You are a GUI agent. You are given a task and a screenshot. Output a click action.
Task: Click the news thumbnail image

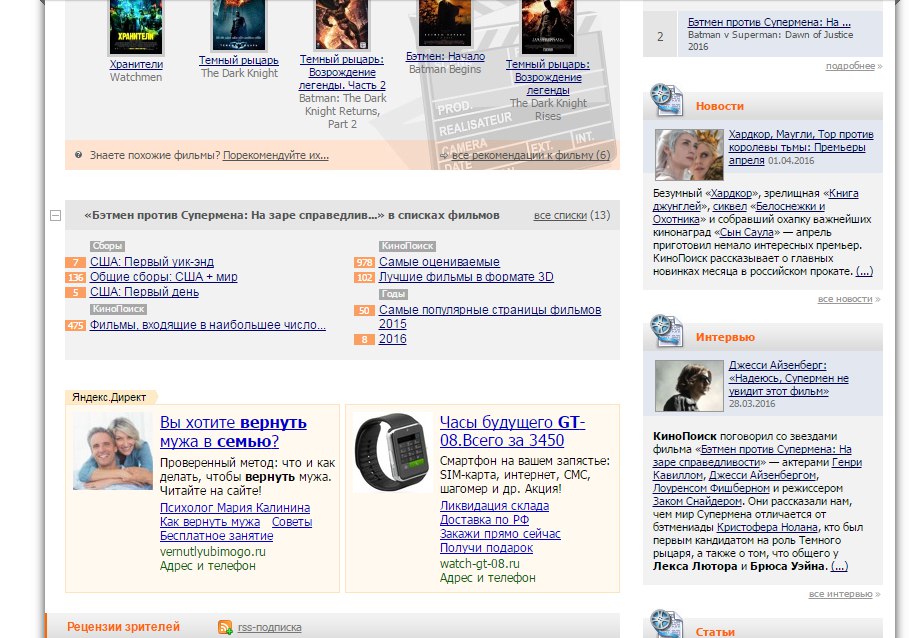(x=689, y=155)
